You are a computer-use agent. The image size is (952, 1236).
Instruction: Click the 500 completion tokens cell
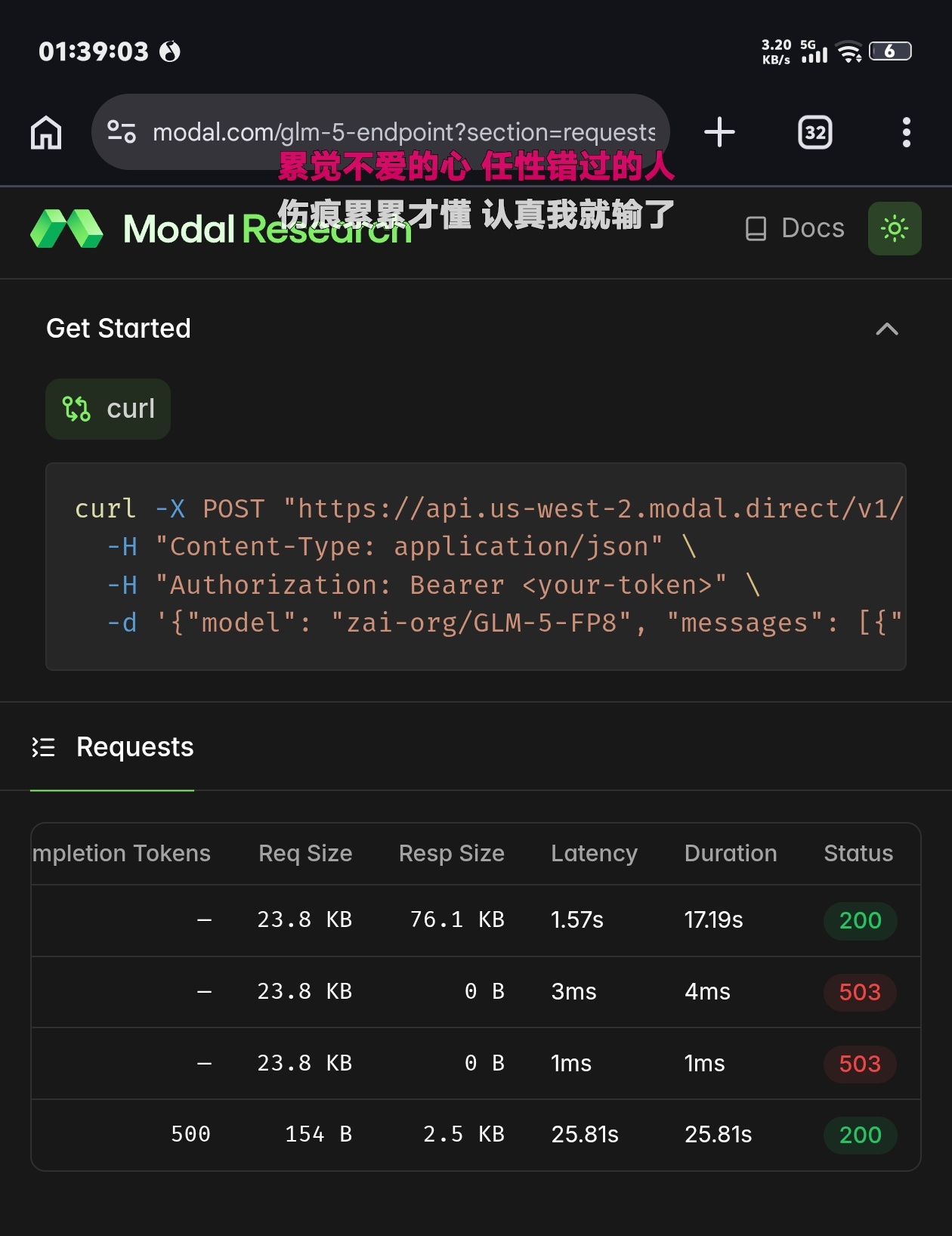[x=190, y=1134]
